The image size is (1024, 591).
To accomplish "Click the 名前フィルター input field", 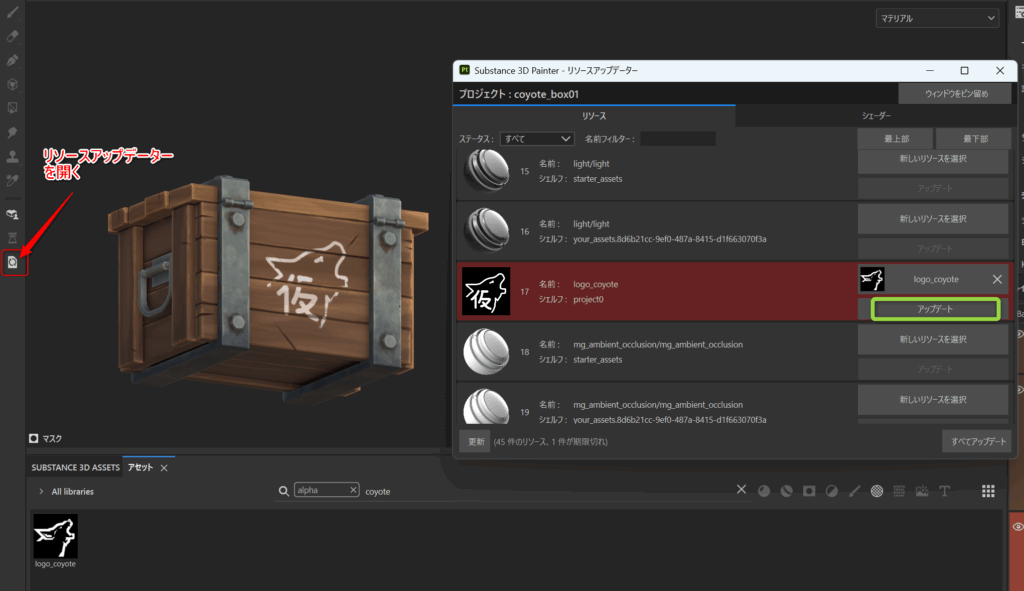I will click(677, 138).
